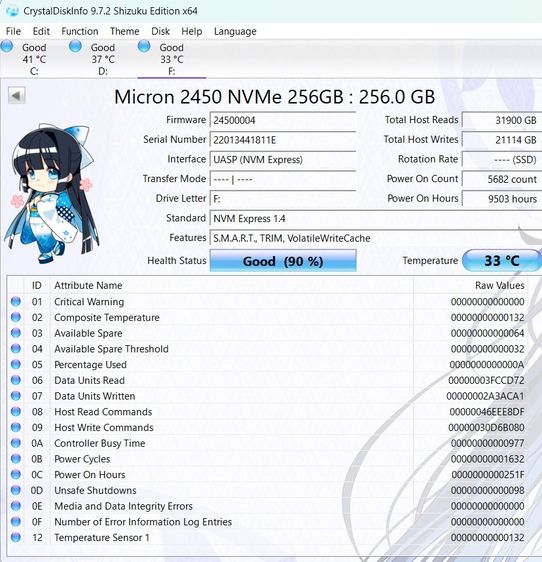Screen dimensions: 542x562
Task: Click the Shizuku character image
Action: pyautogui.click(x=51, y=194)
